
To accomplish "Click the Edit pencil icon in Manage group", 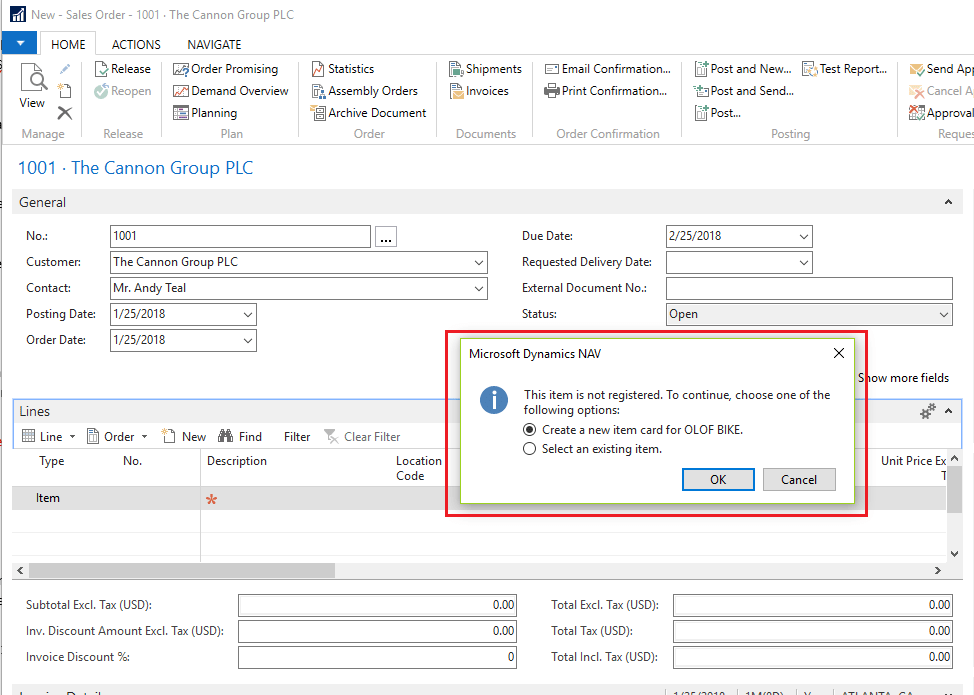I will click(65, 69).
